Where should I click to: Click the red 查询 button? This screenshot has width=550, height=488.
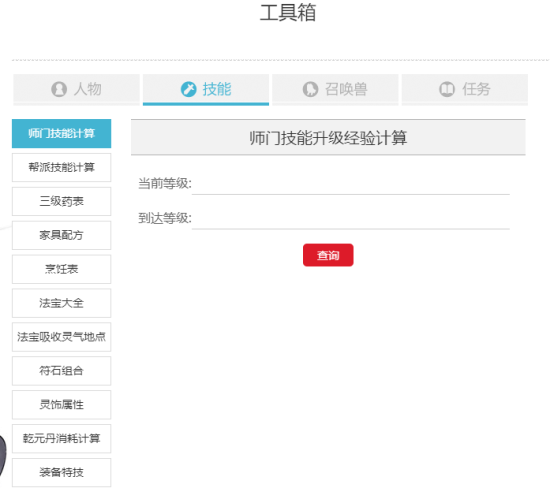click(328, 255)
